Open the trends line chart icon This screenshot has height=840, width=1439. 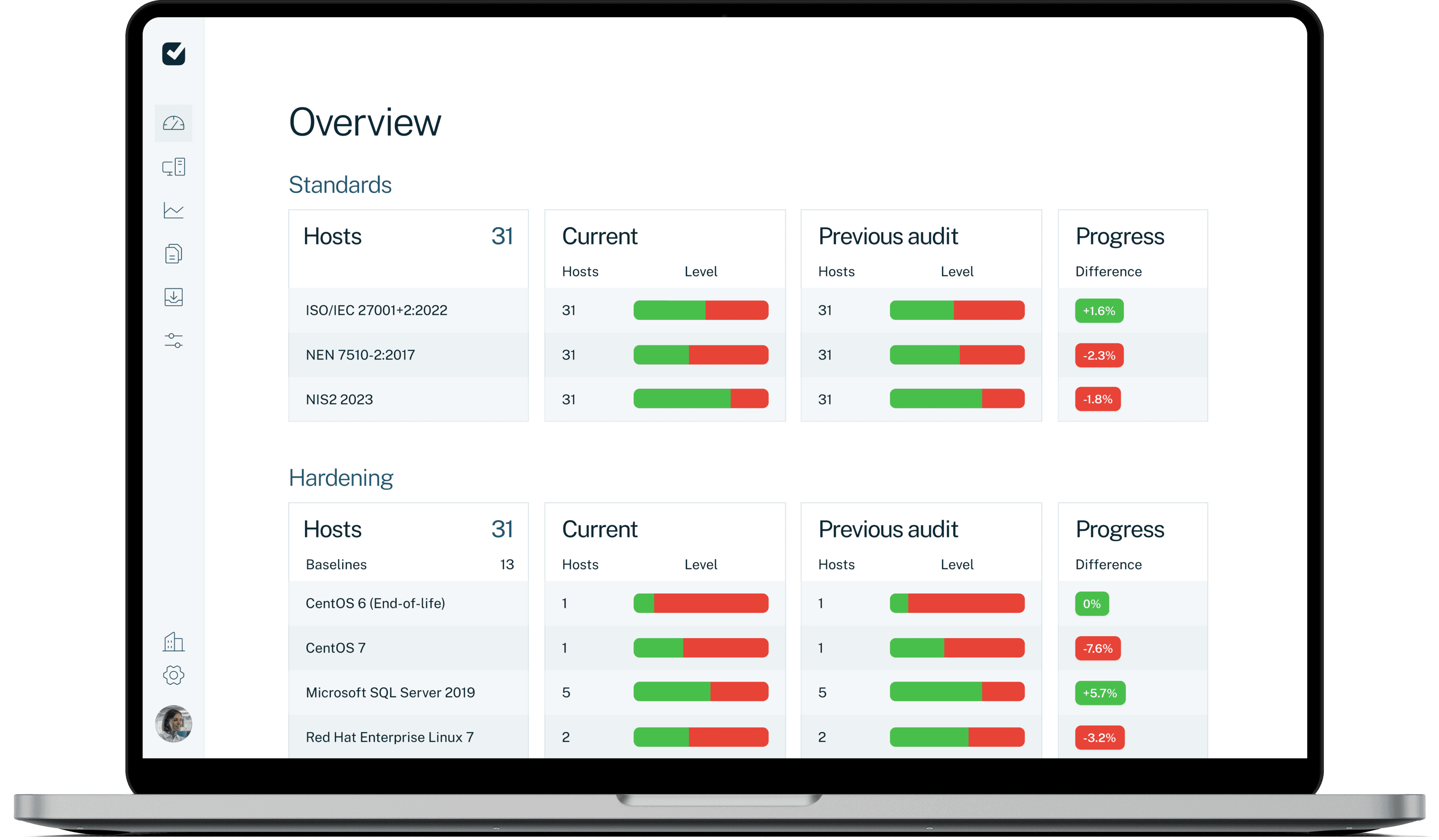click(174, 210)
